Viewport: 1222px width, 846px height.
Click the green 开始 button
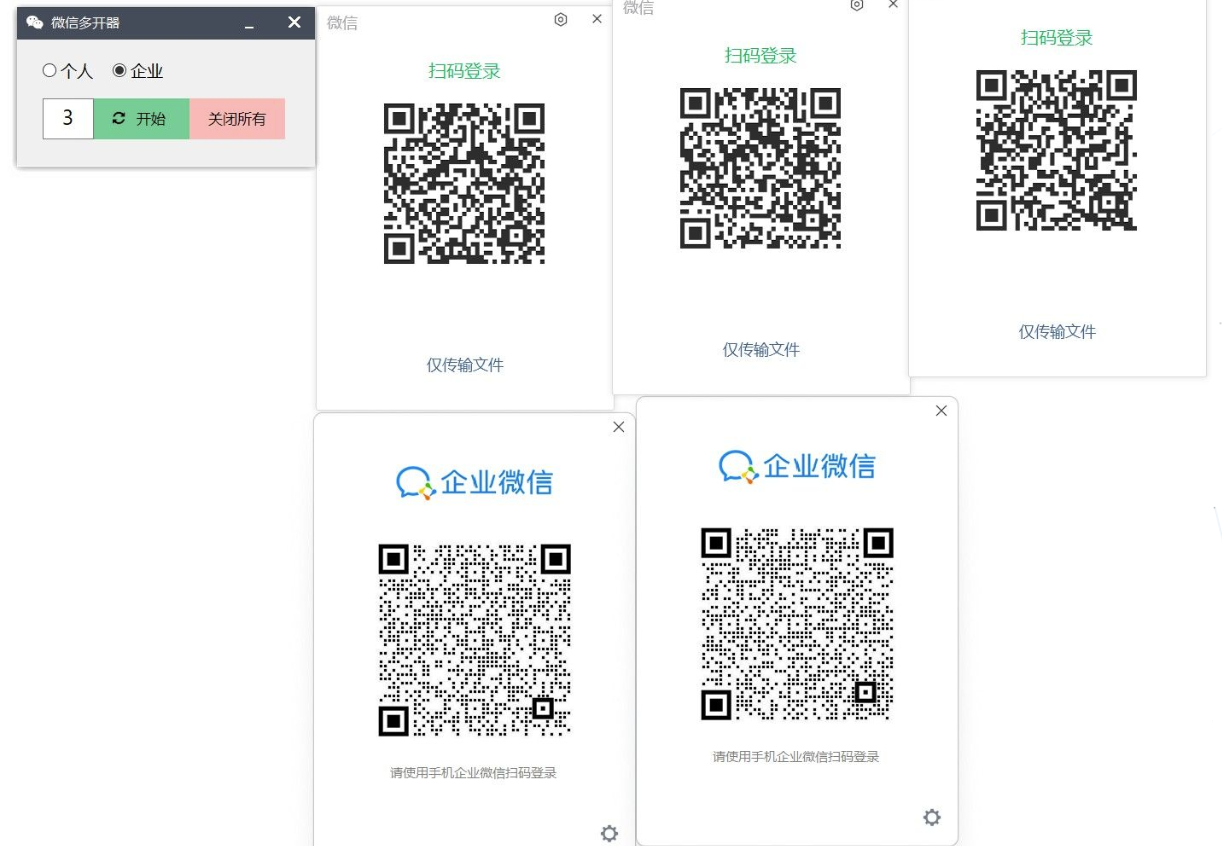141,118
